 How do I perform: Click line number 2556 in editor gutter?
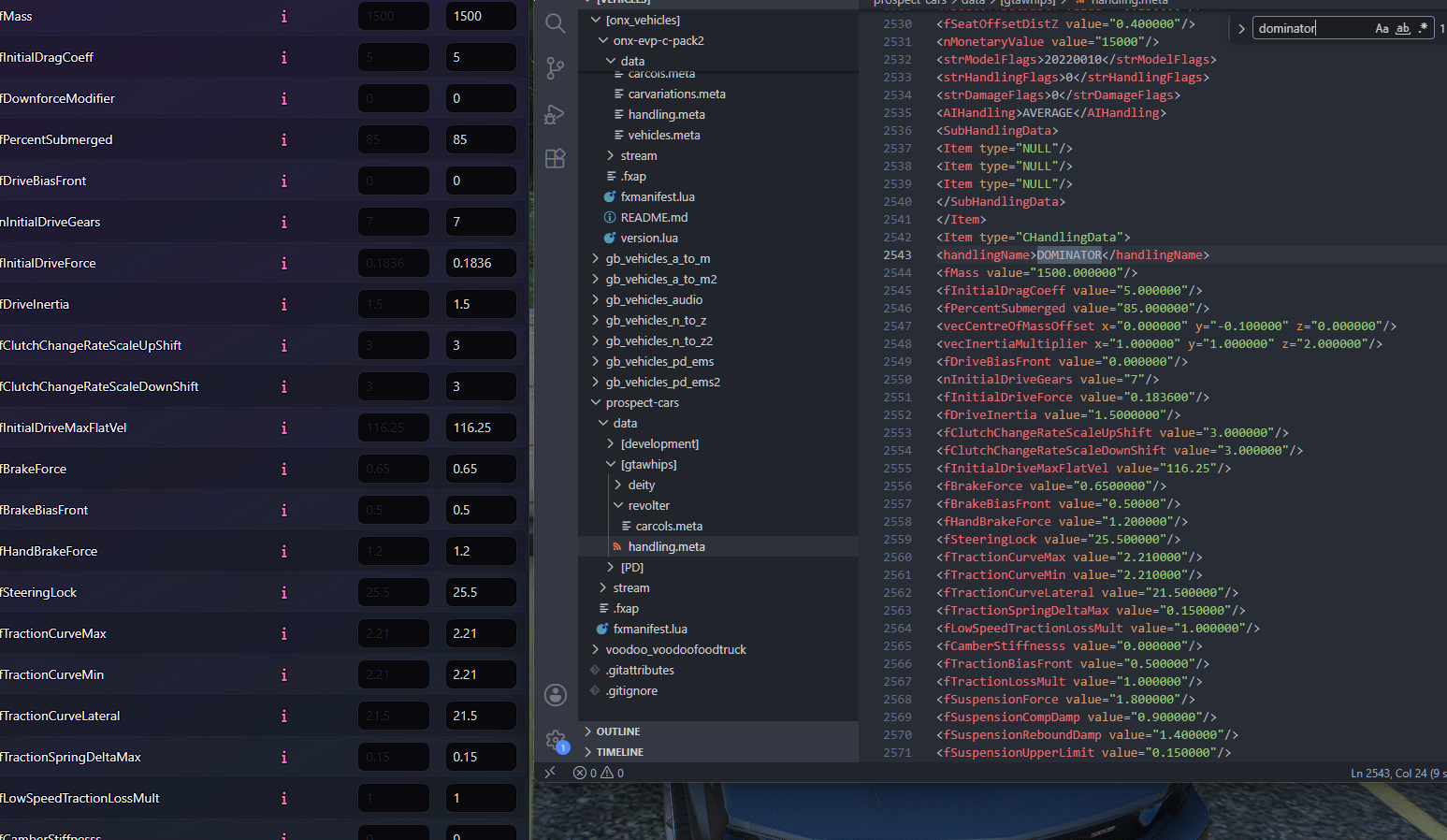coord(897,485)
